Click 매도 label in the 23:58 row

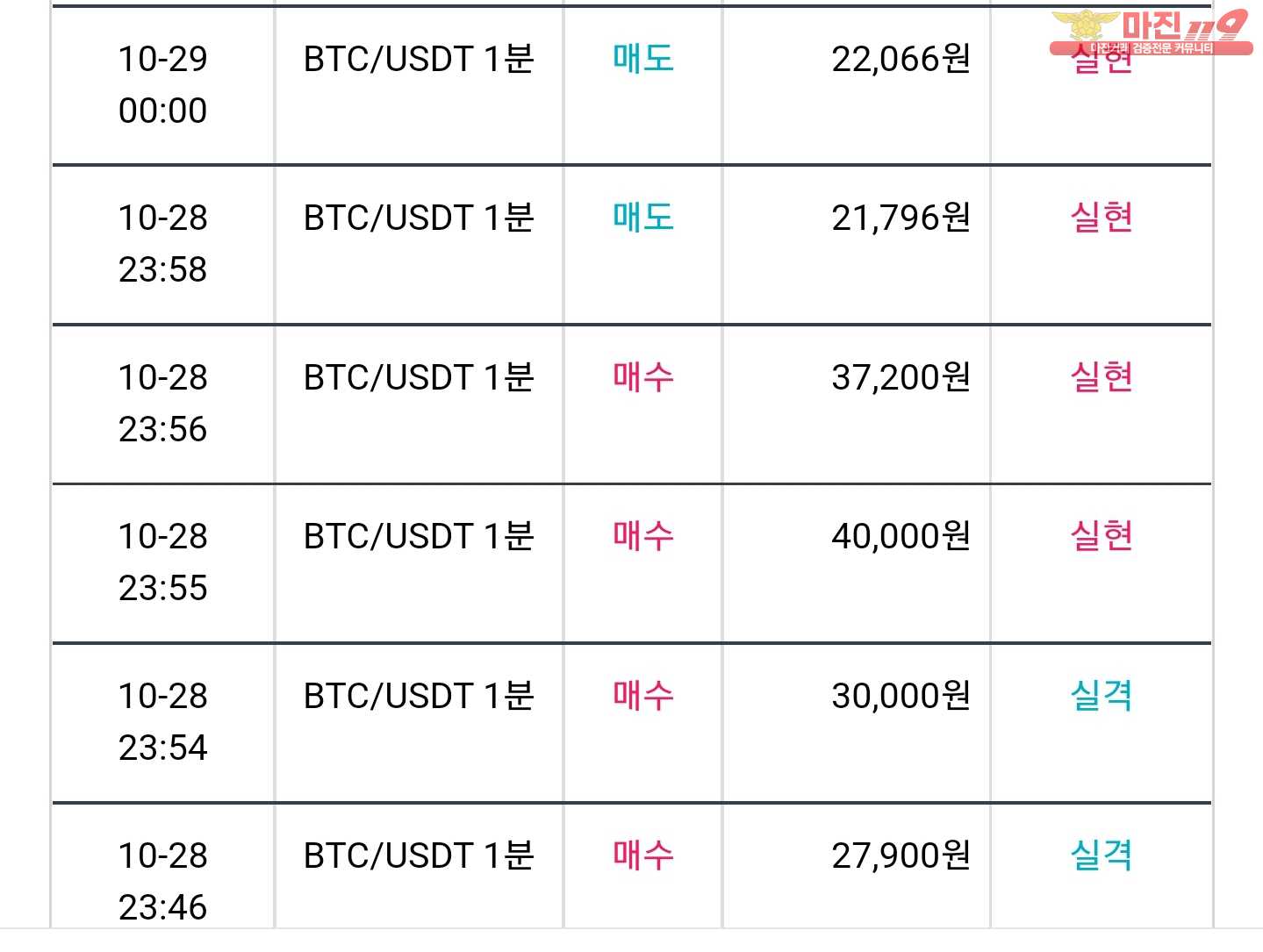coord(643,218)
